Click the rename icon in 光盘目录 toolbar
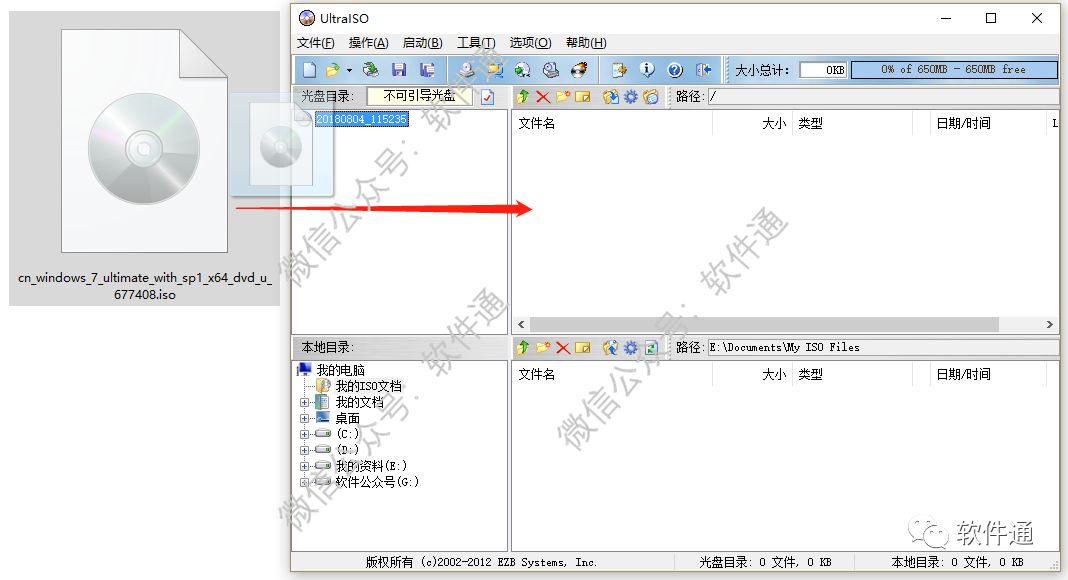The width and height of the screenshot is (1068, 580). pyautogui.click(x=582, y=97)
